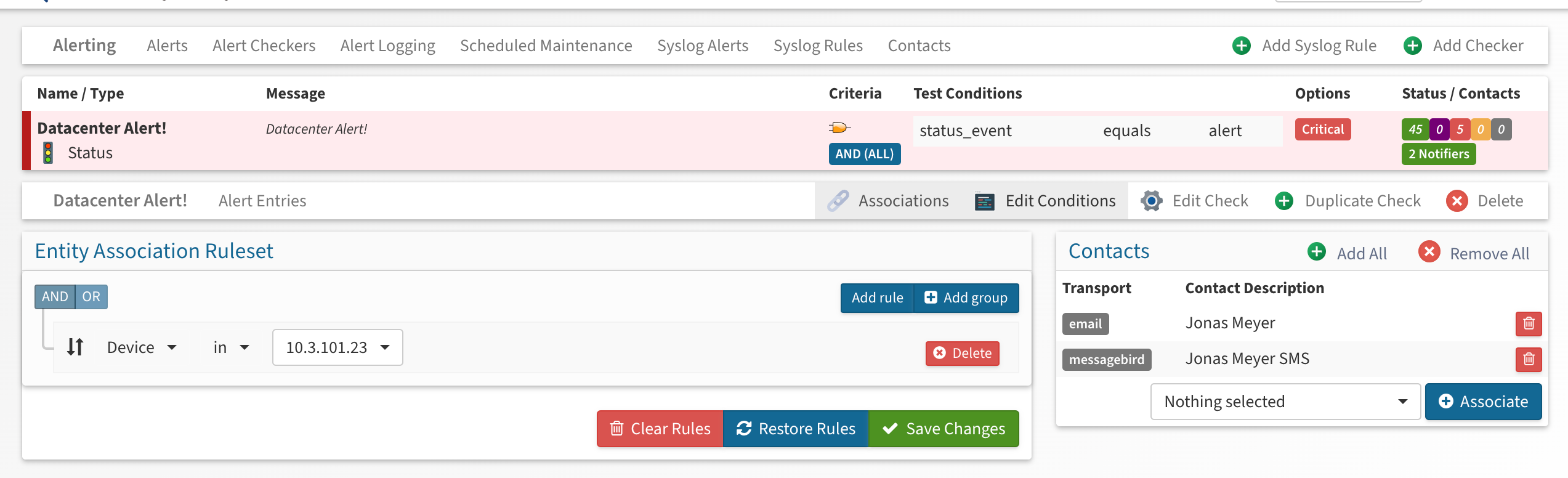The height and width of the screenshot is (478, 1568).
Task: Click the green plus Add Syslog Rule icon
Action: click(x=1241, y=46)
